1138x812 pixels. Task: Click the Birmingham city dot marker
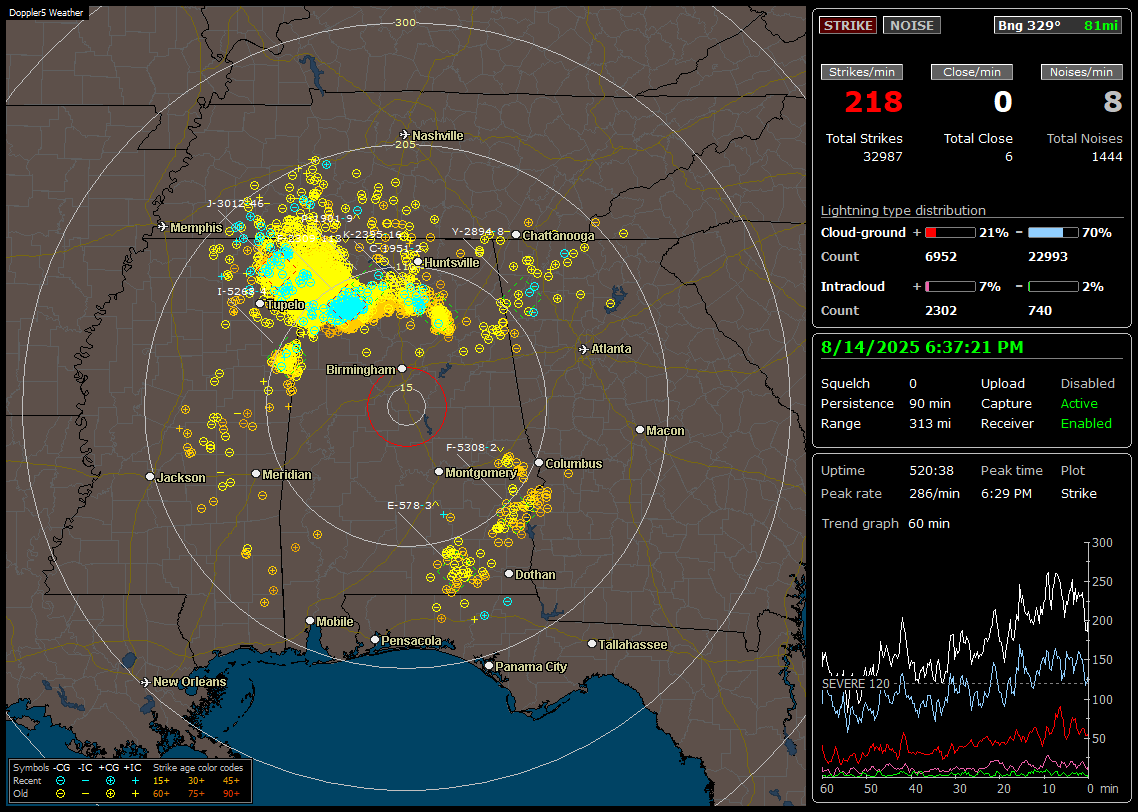click(402, 369)
